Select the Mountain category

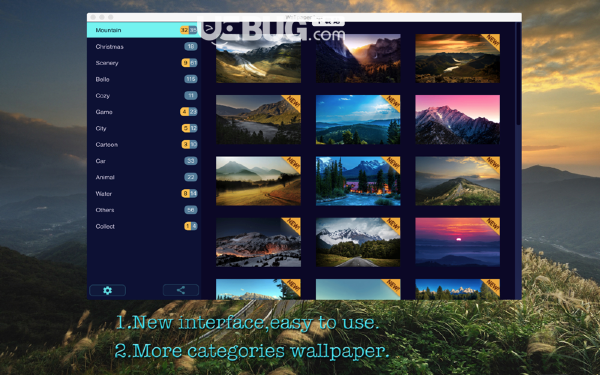(144, 30)
